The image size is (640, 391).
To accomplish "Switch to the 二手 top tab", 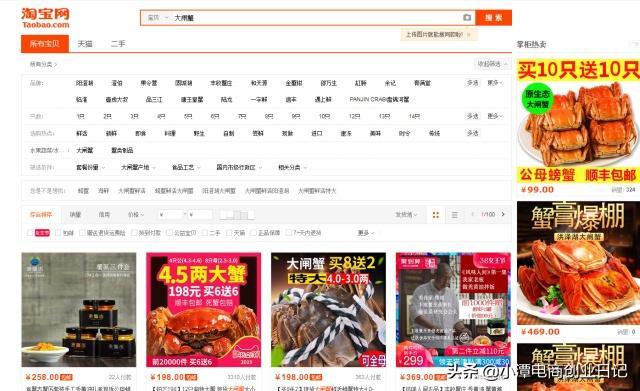I will (118, 44).
